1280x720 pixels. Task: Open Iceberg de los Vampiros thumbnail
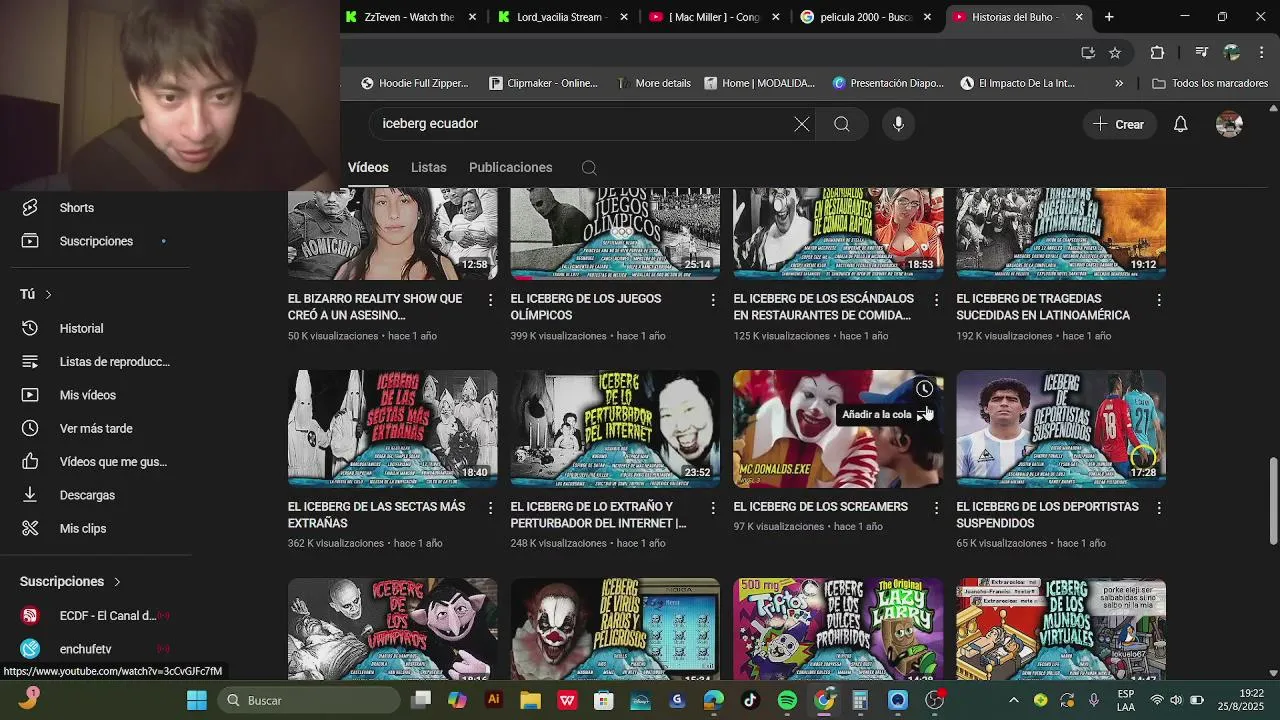pos(392,629)
